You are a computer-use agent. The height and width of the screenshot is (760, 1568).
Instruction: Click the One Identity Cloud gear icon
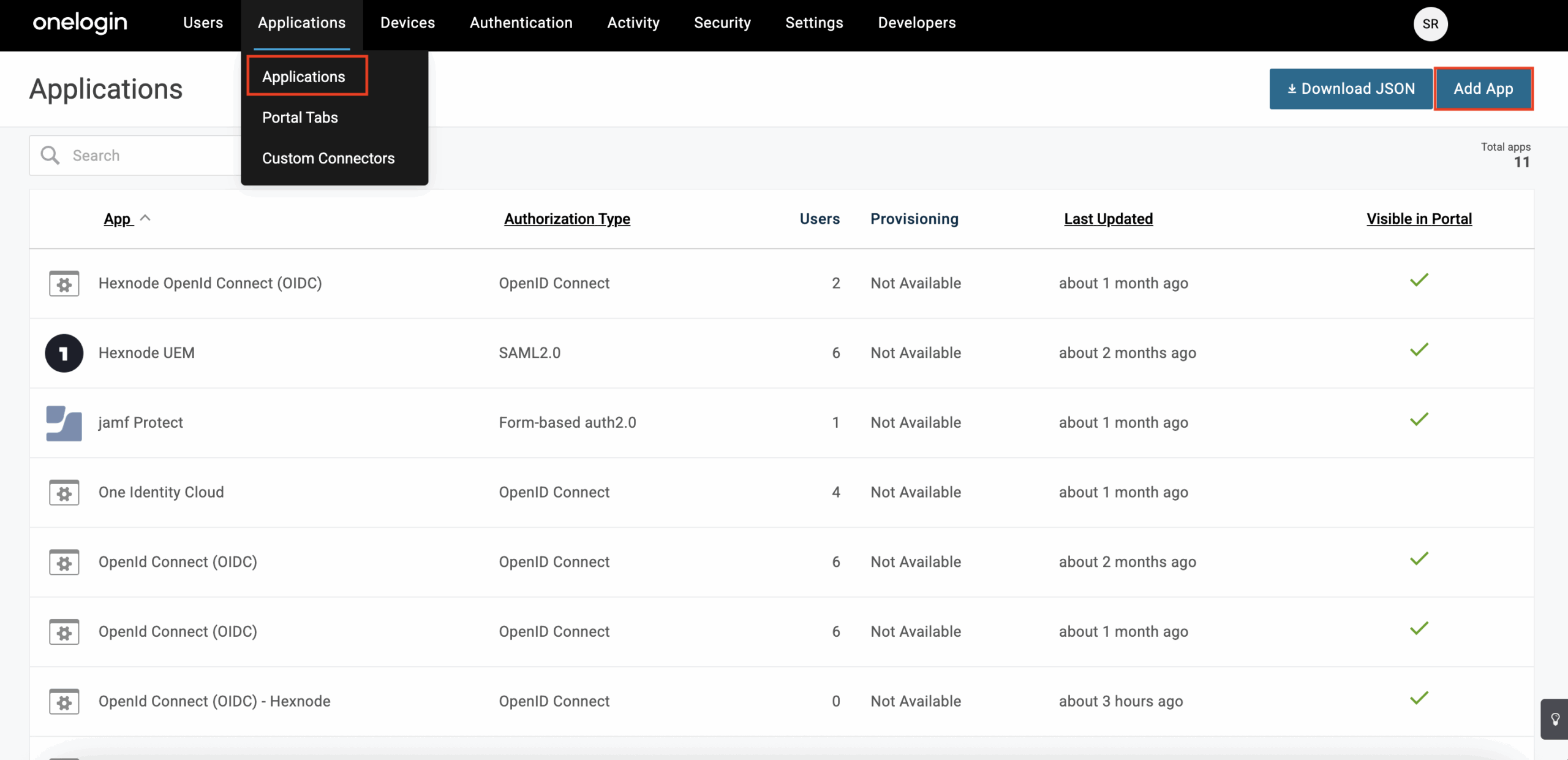(x=64, y=493)
